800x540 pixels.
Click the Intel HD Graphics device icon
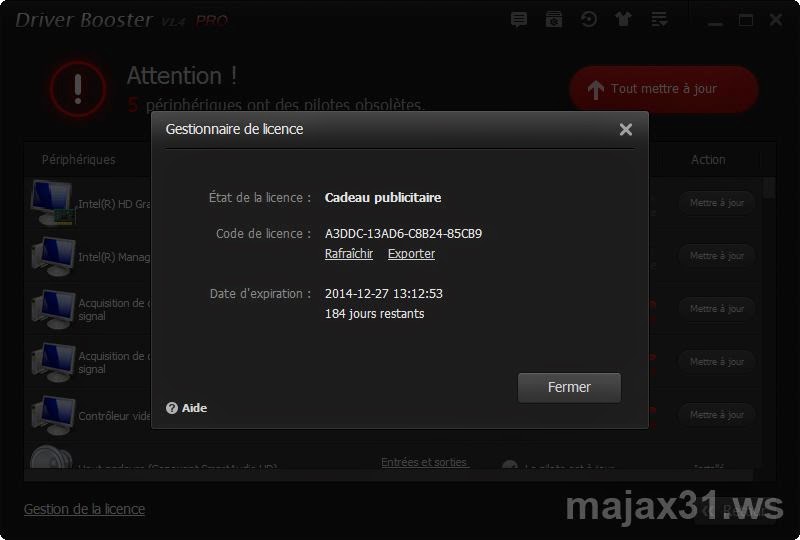tap(53, 202)
